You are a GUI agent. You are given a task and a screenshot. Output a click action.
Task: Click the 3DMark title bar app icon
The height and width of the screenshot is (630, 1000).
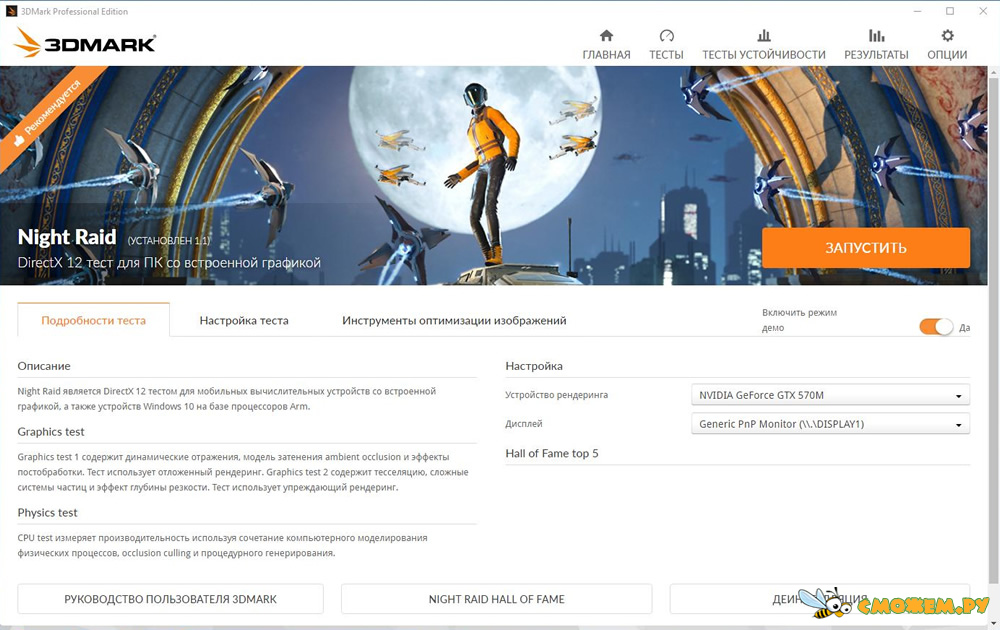pos(11,11)
